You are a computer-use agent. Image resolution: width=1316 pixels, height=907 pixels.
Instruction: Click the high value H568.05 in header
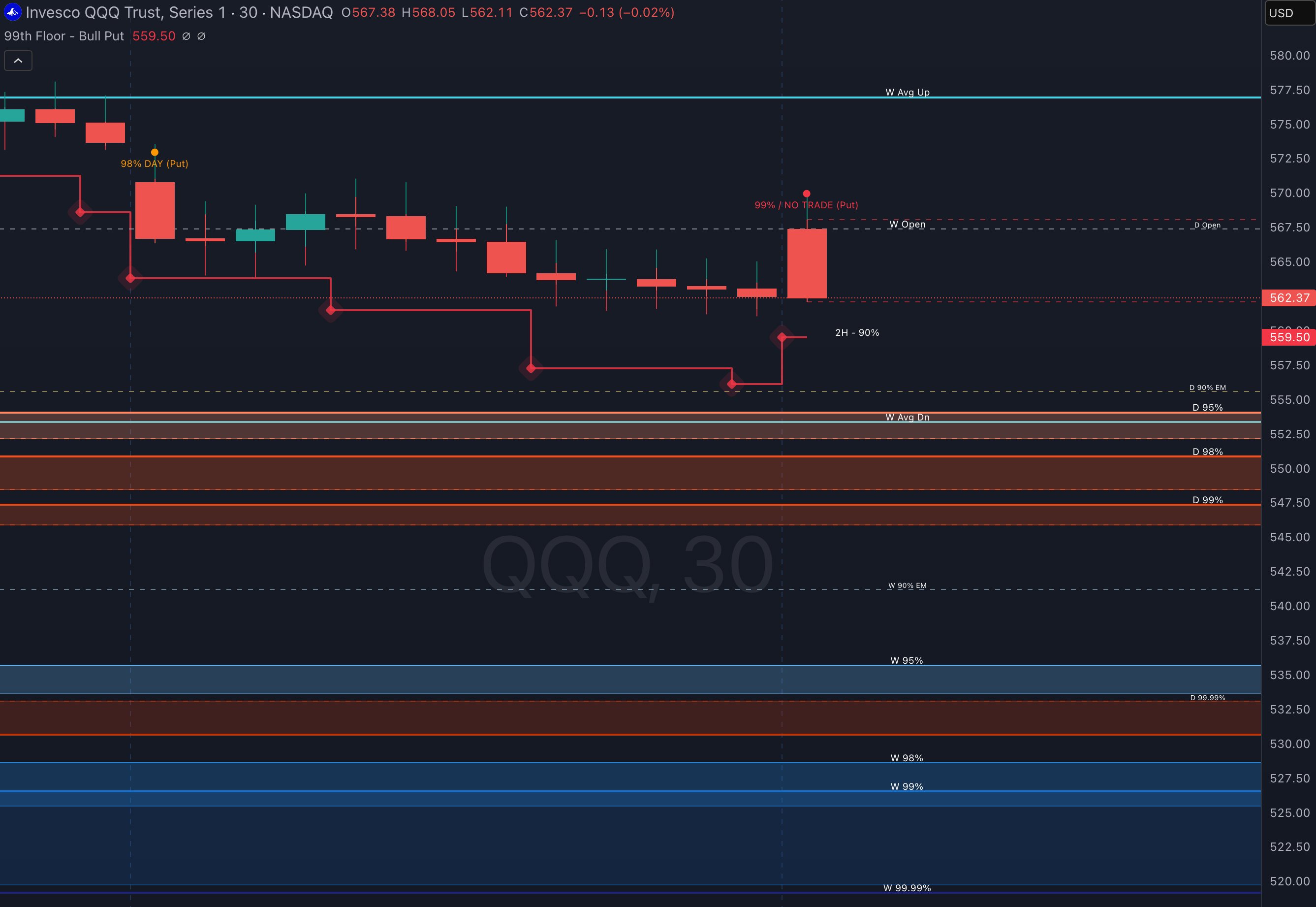point(428,12)
